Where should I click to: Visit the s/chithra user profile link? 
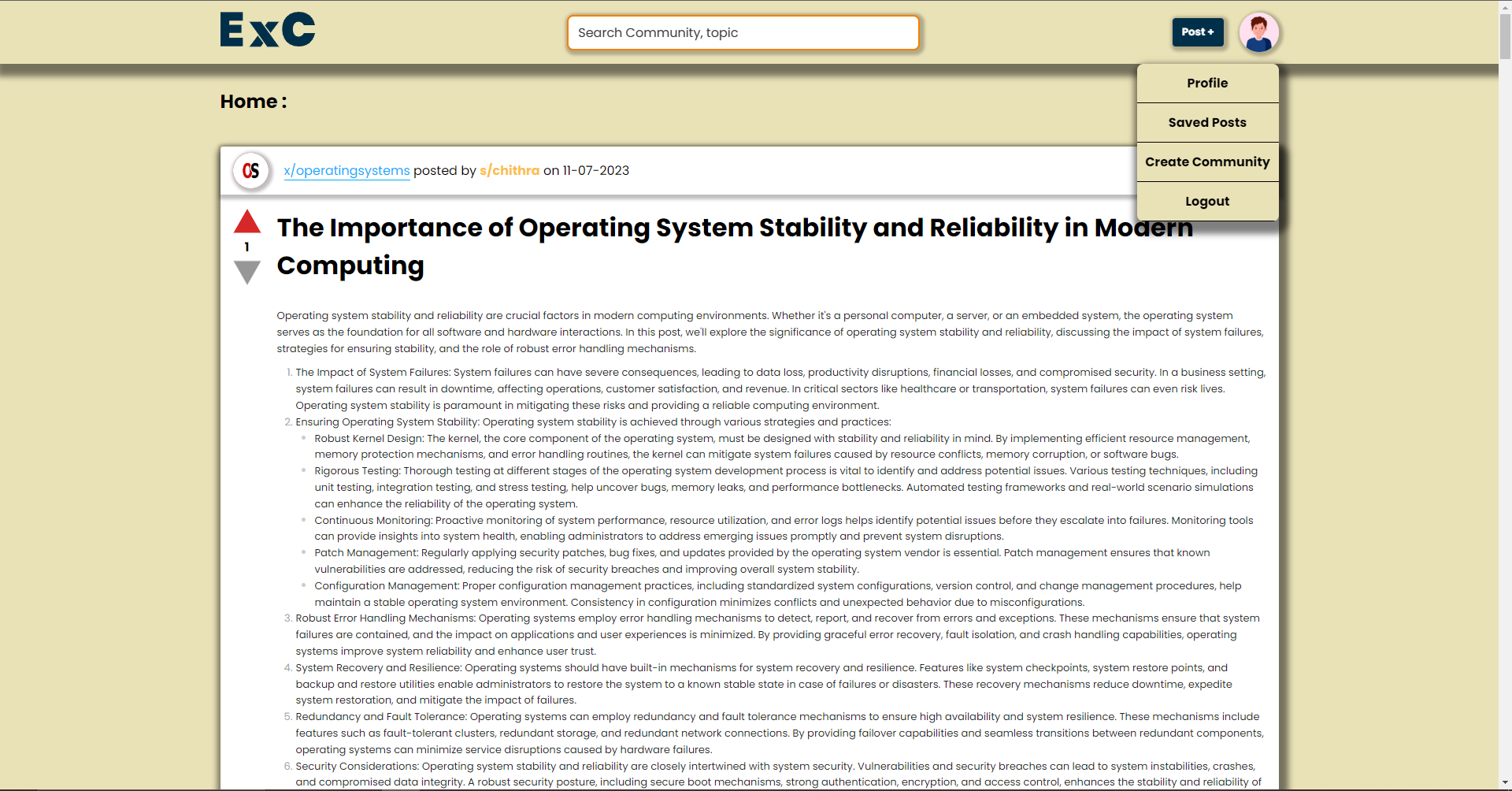click(510, 171)
